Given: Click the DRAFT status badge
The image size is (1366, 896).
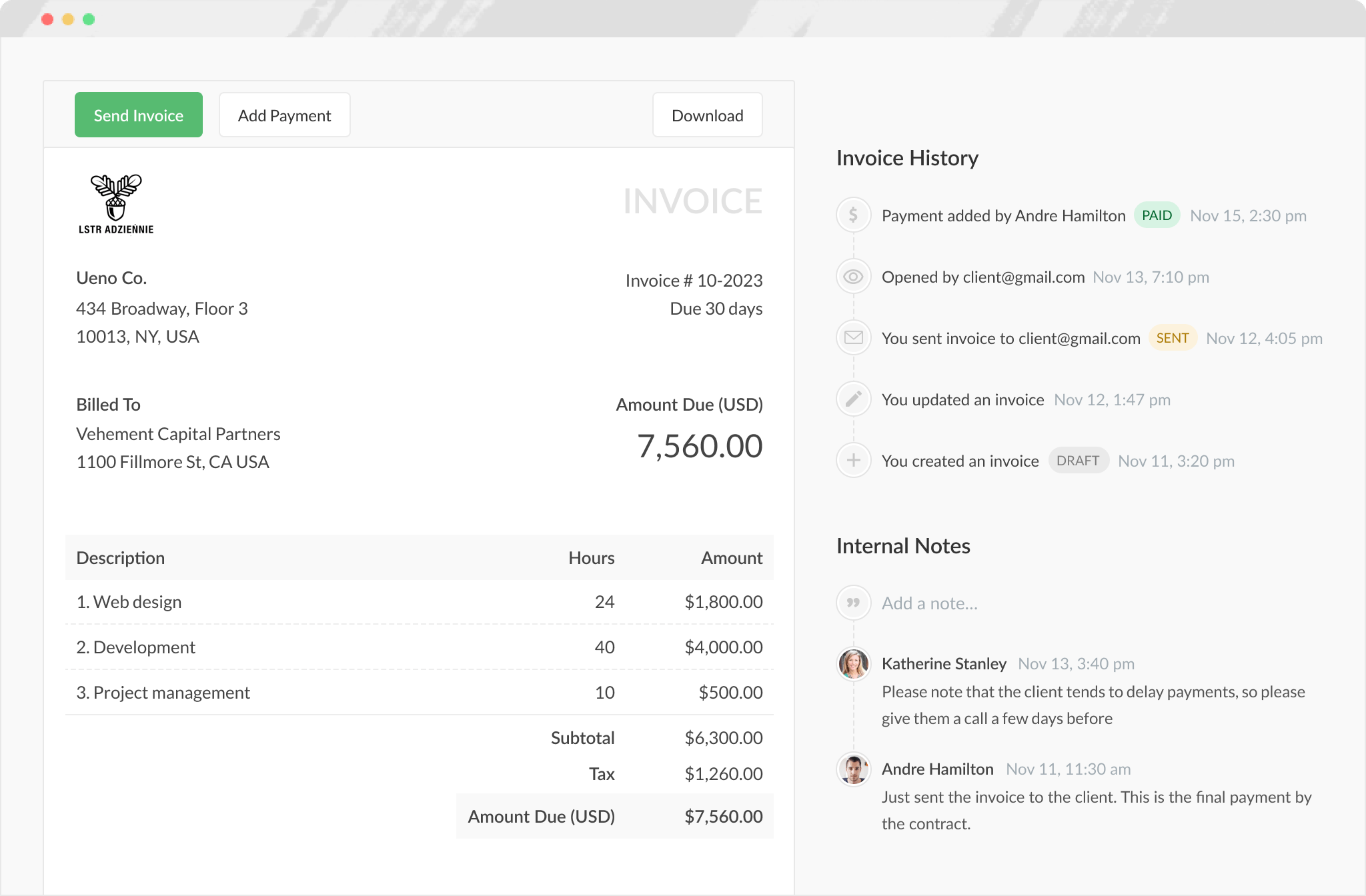Looking at the screenshot, I should pos(1078,460).
